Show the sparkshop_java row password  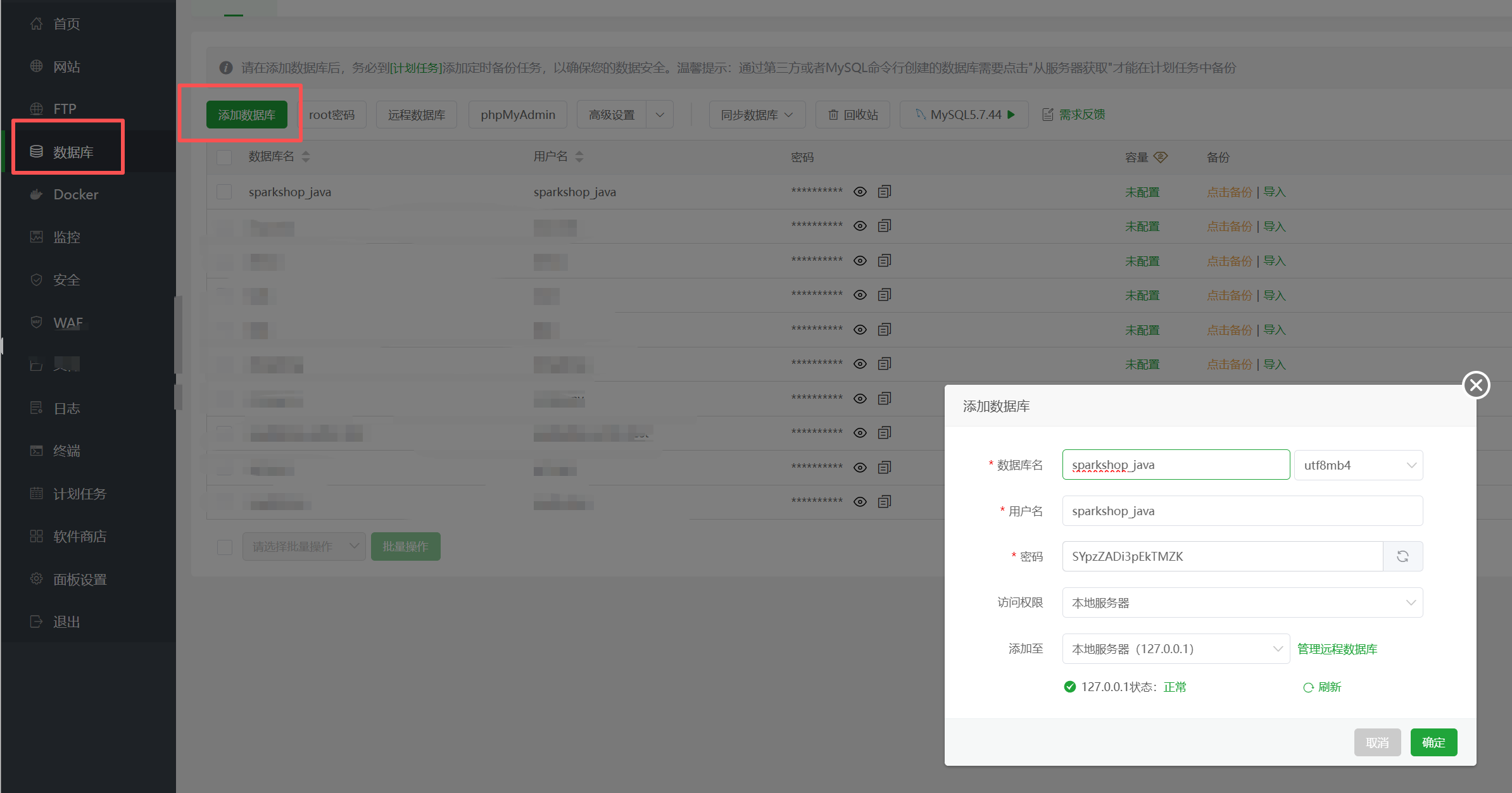(x=860, y=192)
